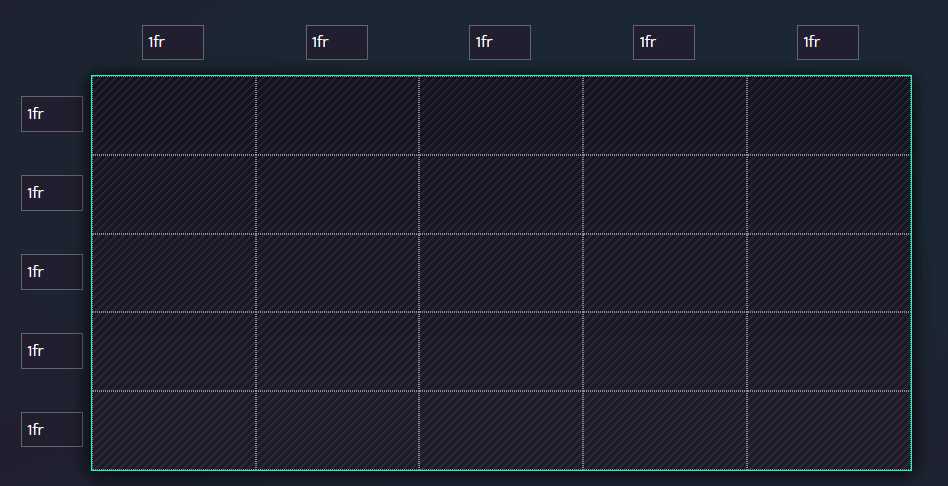Select grid cell in row four, column three

click(501, 352)
